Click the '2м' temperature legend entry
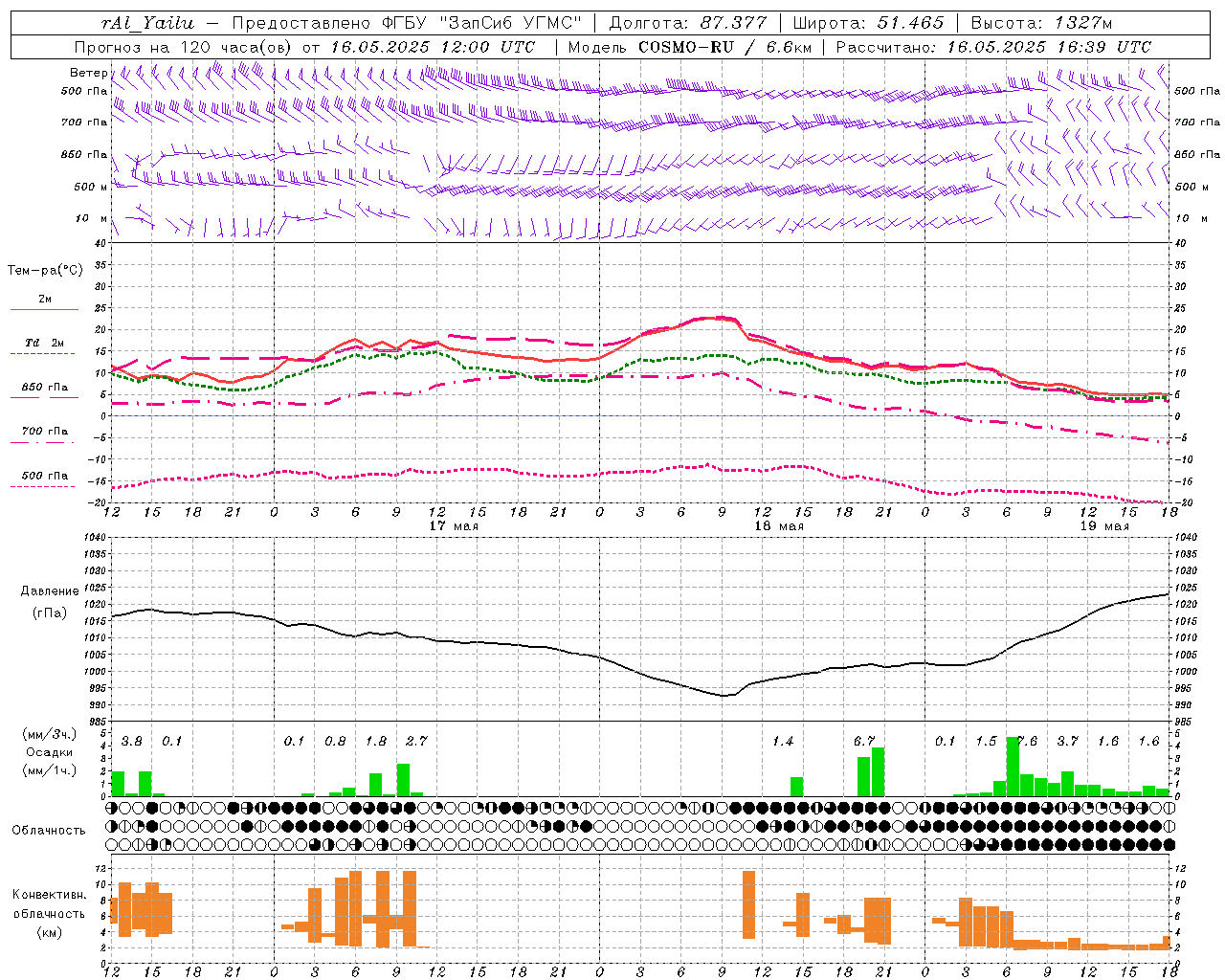 pyautogui.click(x=44, y=300)
